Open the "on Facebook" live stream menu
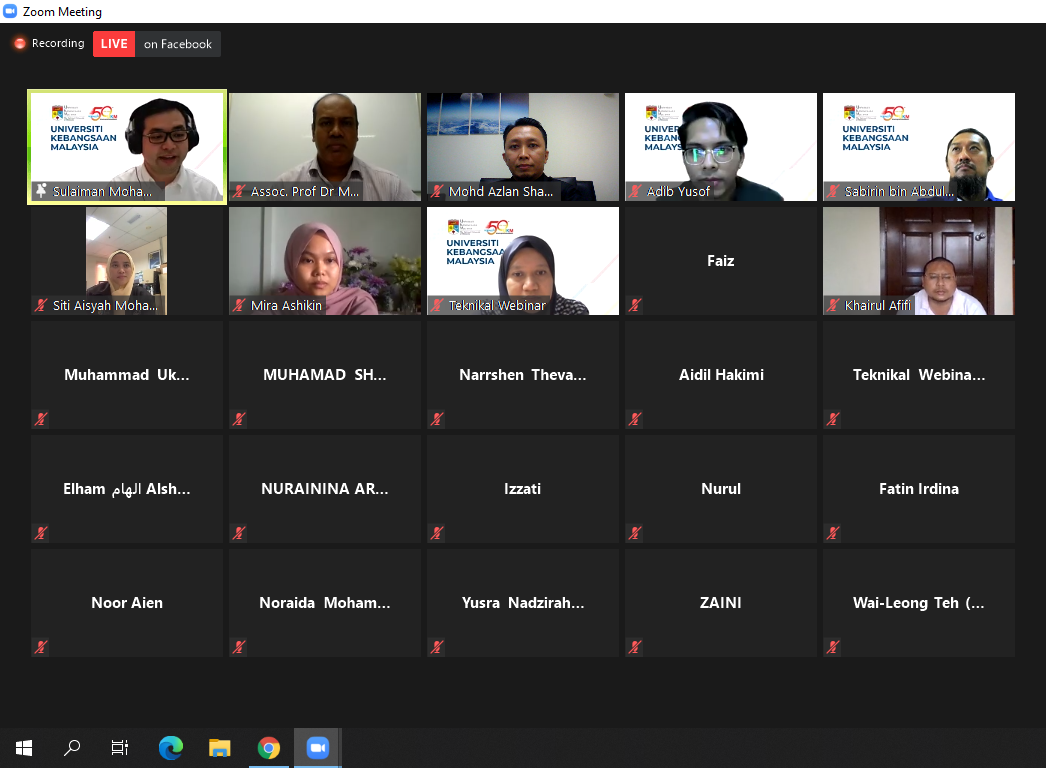1046x768 pixels. tap(177, 44)
